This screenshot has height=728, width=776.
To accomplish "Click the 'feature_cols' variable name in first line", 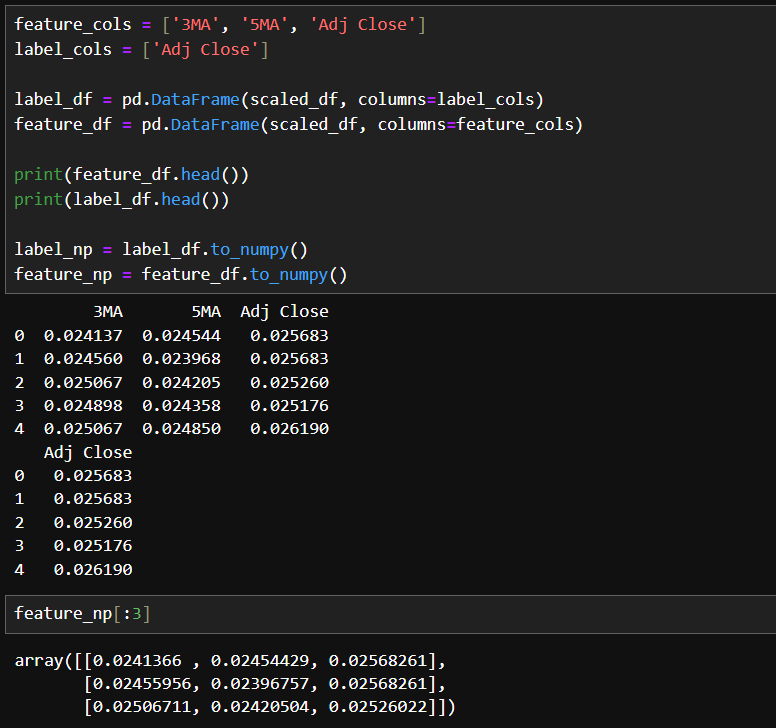I will (x=73, y=24).
